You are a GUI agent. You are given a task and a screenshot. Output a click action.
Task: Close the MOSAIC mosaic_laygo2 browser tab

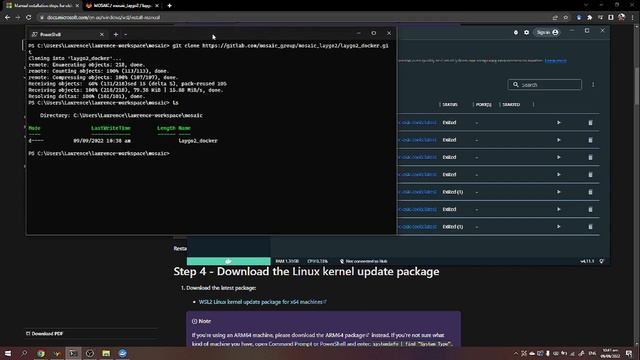coord(157,6)
